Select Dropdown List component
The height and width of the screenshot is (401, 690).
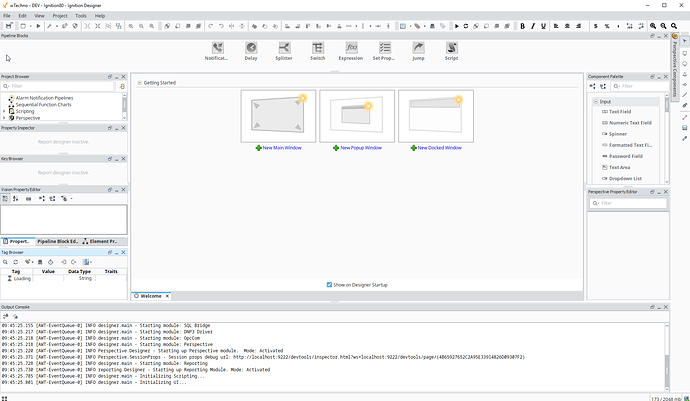pyautogui.click(x=622, y=179)
